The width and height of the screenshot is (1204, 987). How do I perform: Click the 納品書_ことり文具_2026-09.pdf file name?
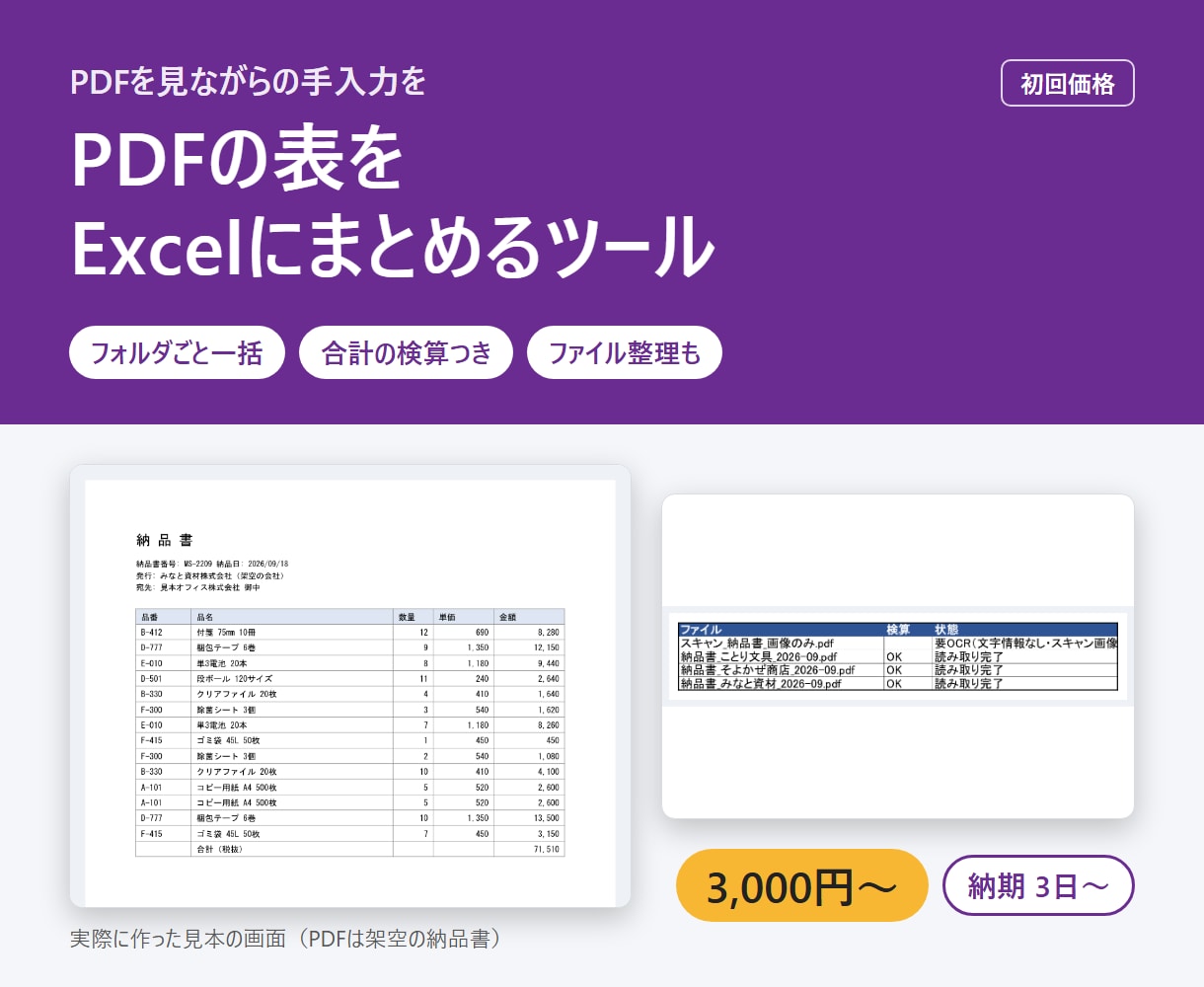[x=758, y=656]
